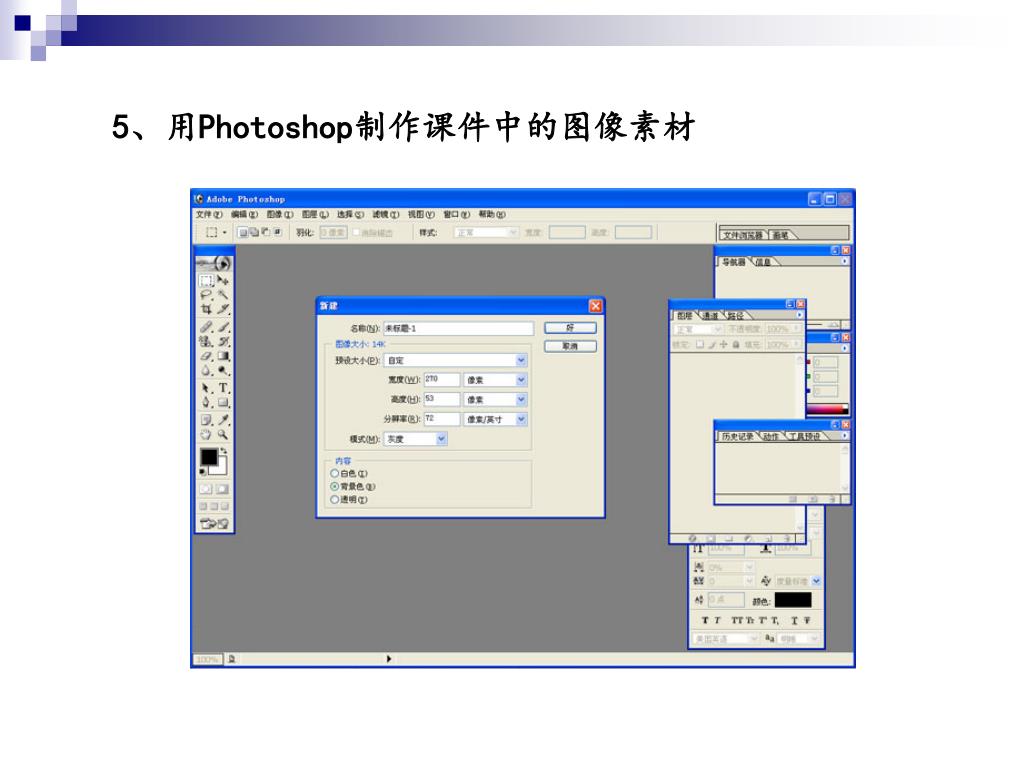Viewport: 1024px width, 768px height.
Task: Open 模式 color mode dropdown
Action: 441,439
